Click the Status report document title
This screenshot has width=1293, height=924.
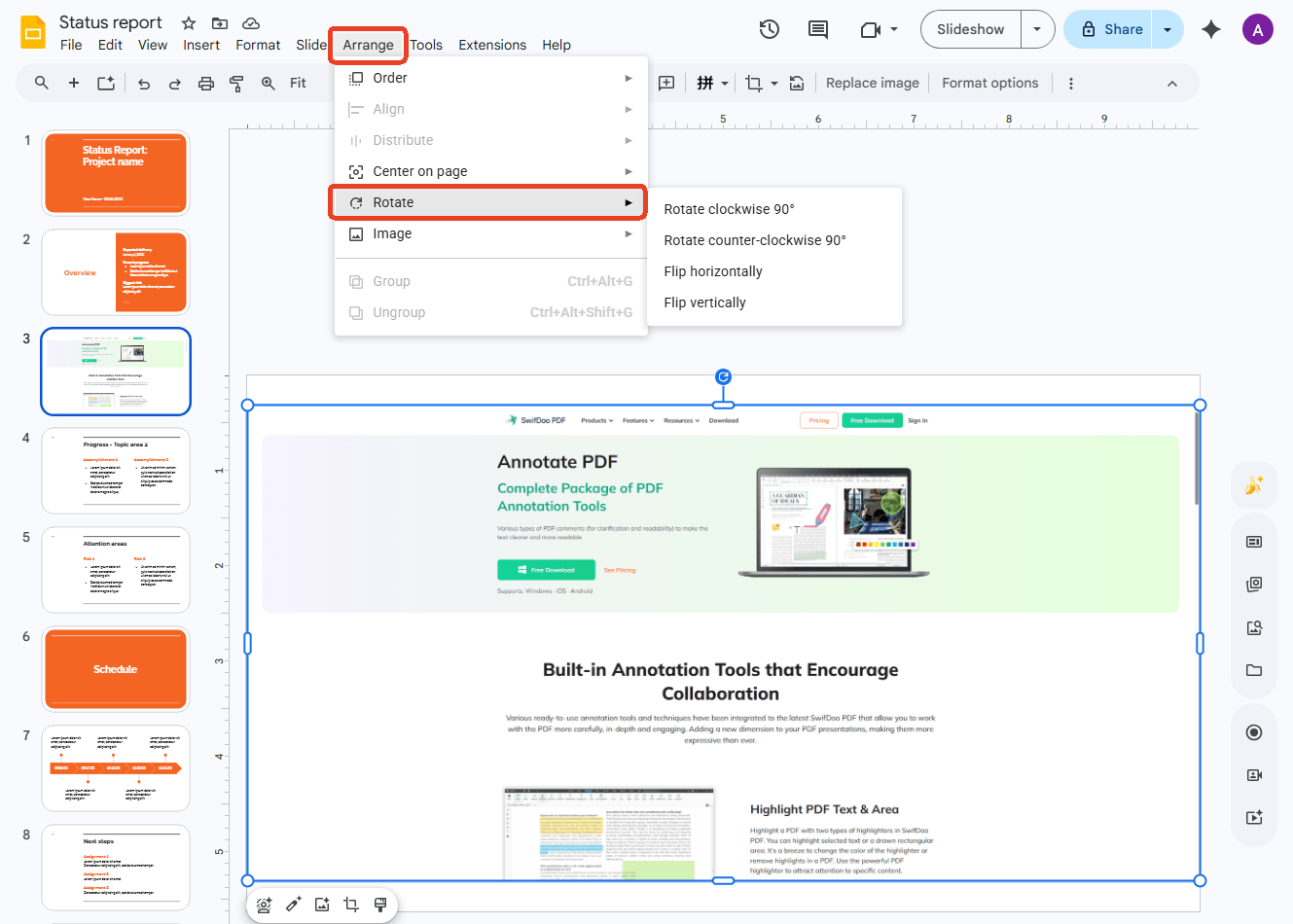click(x=111, y=22)
